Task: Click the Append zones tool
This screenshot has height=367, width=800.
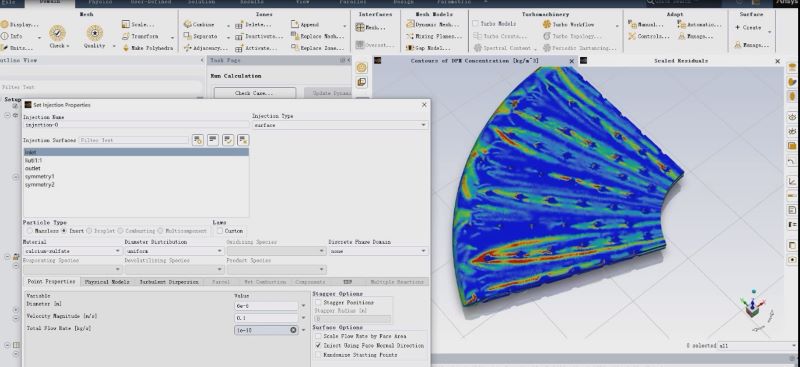Action: click(x=305, y=24)
